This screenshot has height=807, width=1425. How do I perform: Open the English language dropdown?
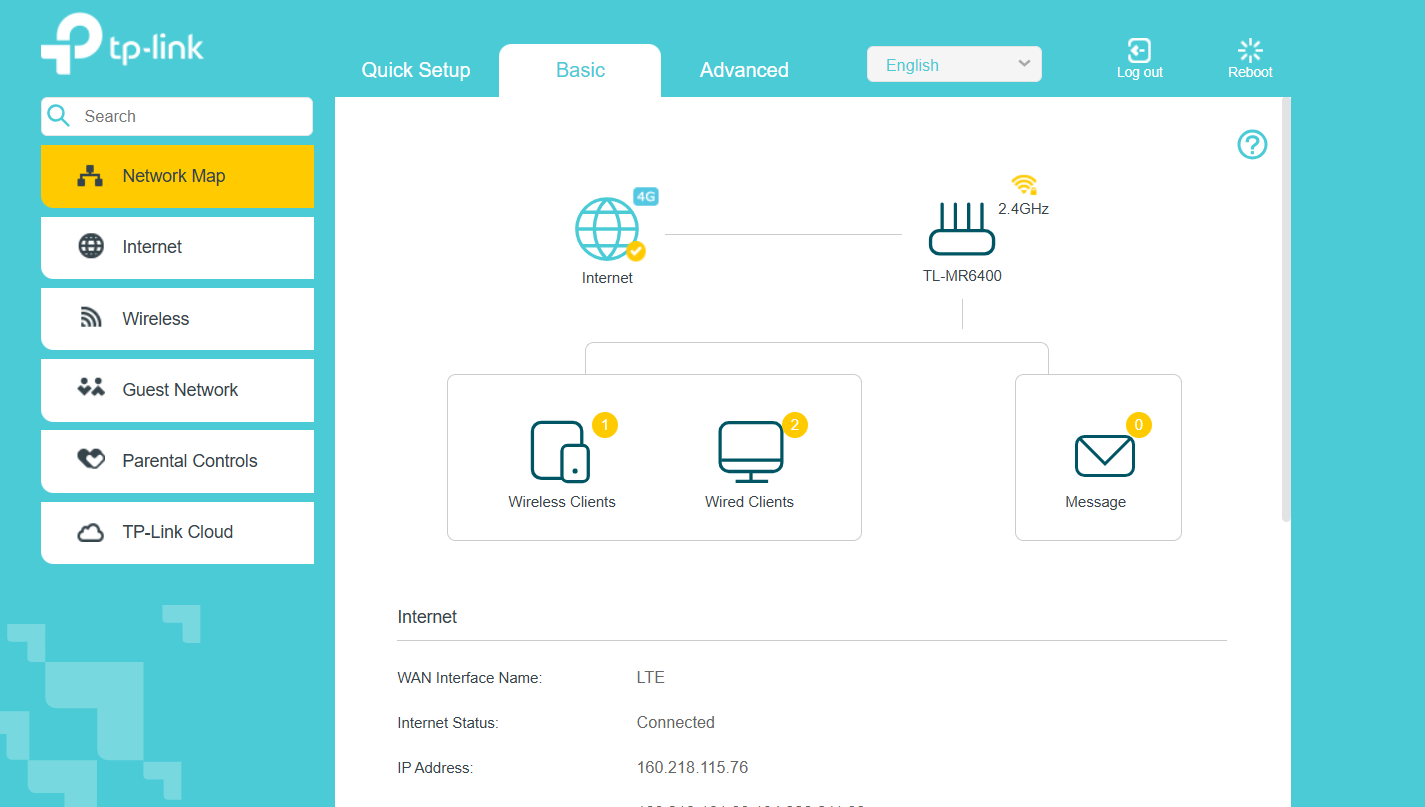tap(954, 65)
